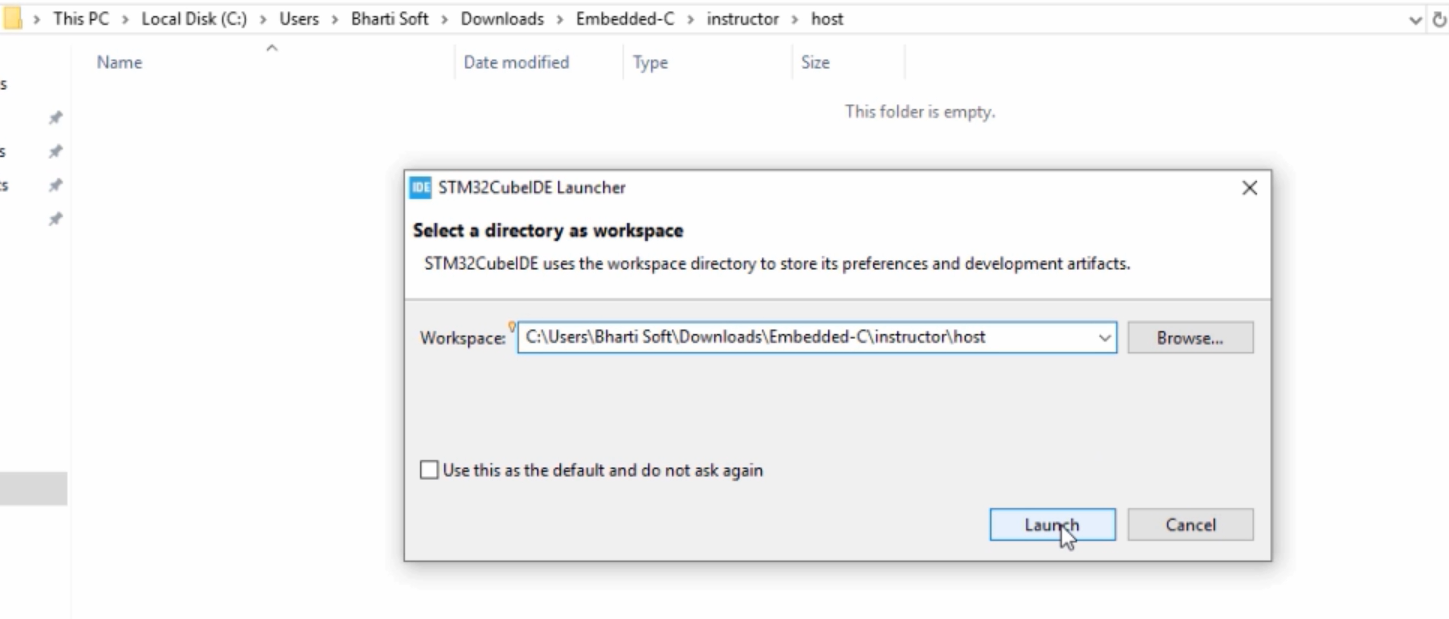Enable "Use this as the default" checkbox
Image resolution: width=1449 pixels, height=619 pixels.
[x=429, y=470]
